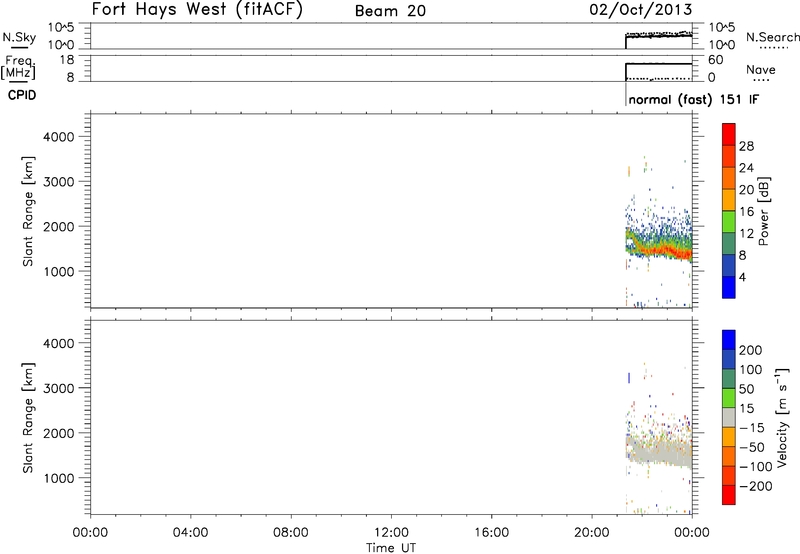800x554 pixels.
Task: Pick the bright blue swatch above 200 velocity
Action: 729,340
